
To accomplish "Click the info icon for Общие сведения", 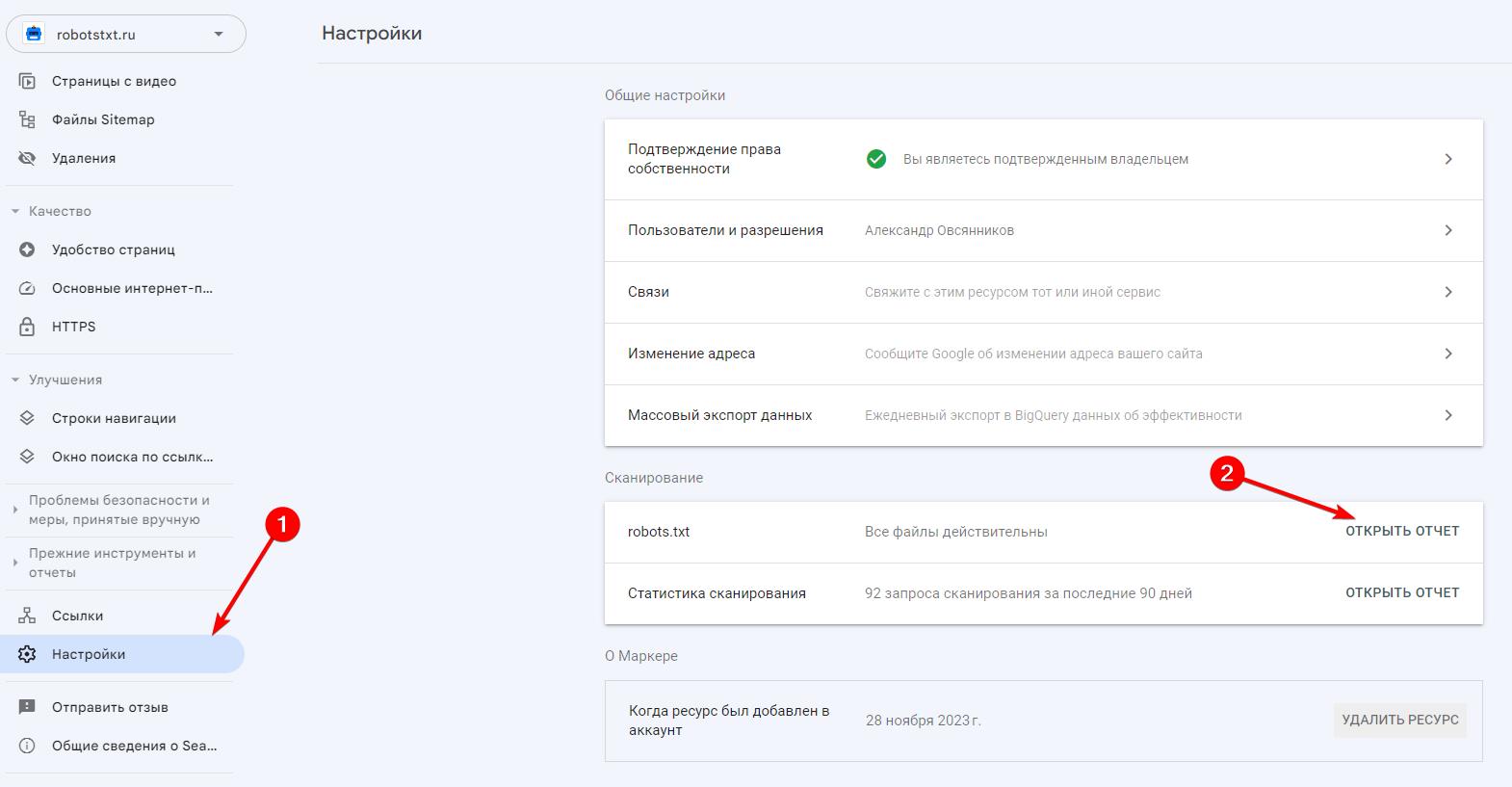I will (x=27, y=746).
